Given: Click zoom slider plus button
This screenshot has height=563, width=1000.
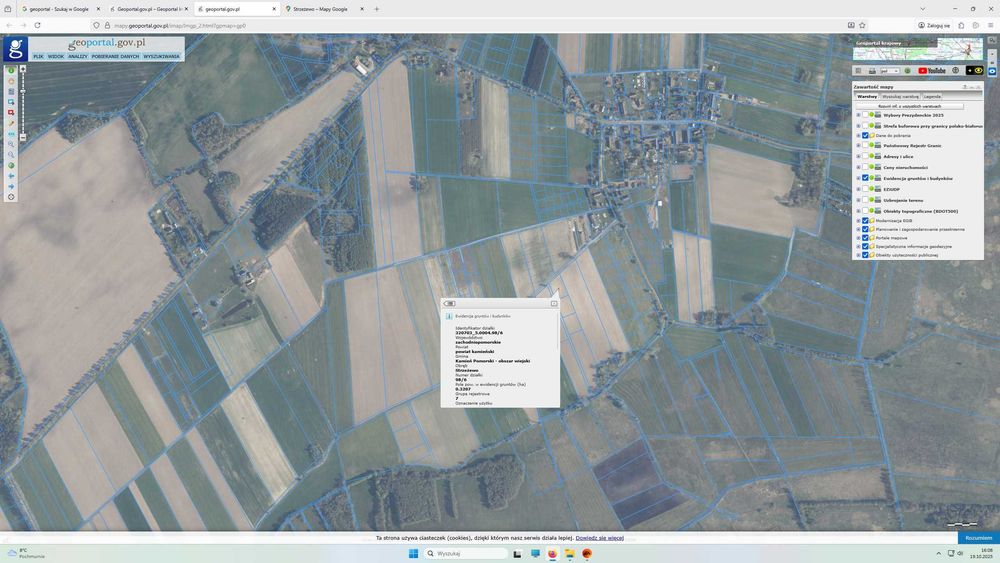Looking at the screenshot, I should (23, 69).
